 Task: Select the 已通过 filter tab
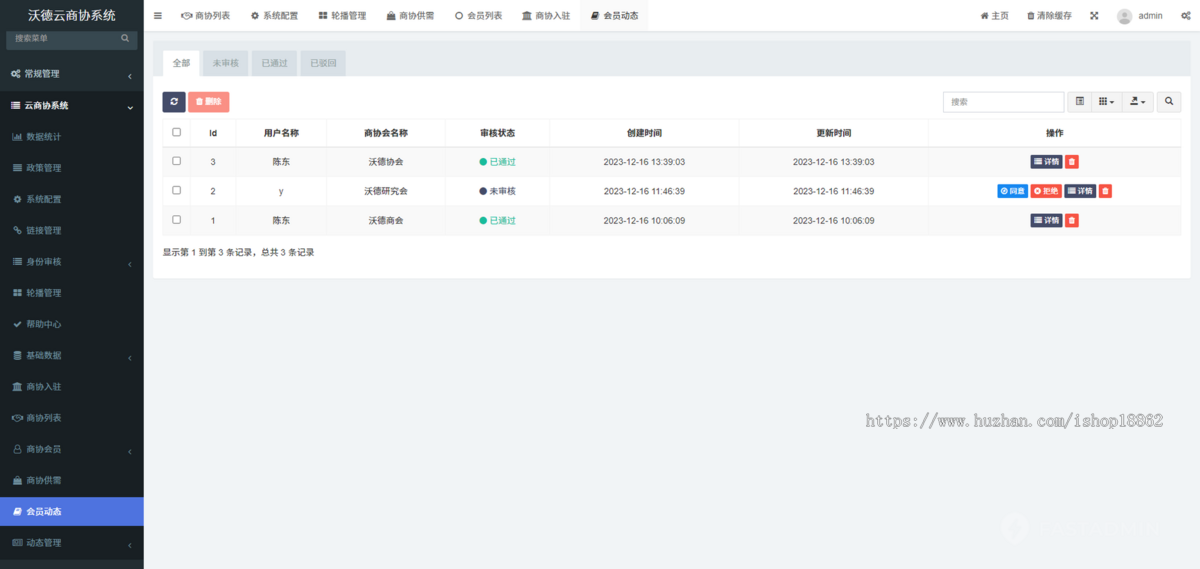point(274,63)
